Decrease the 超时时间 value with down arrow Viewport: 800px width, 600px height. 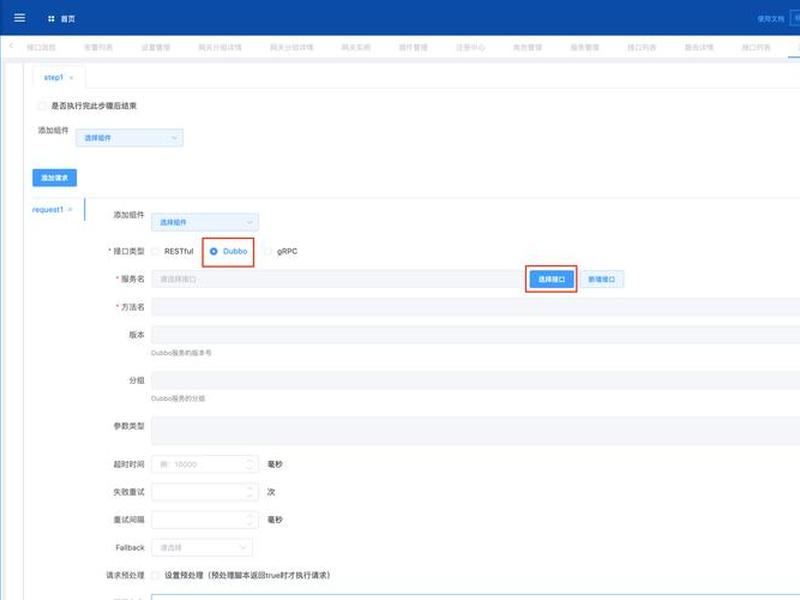[x=249, y=468]
